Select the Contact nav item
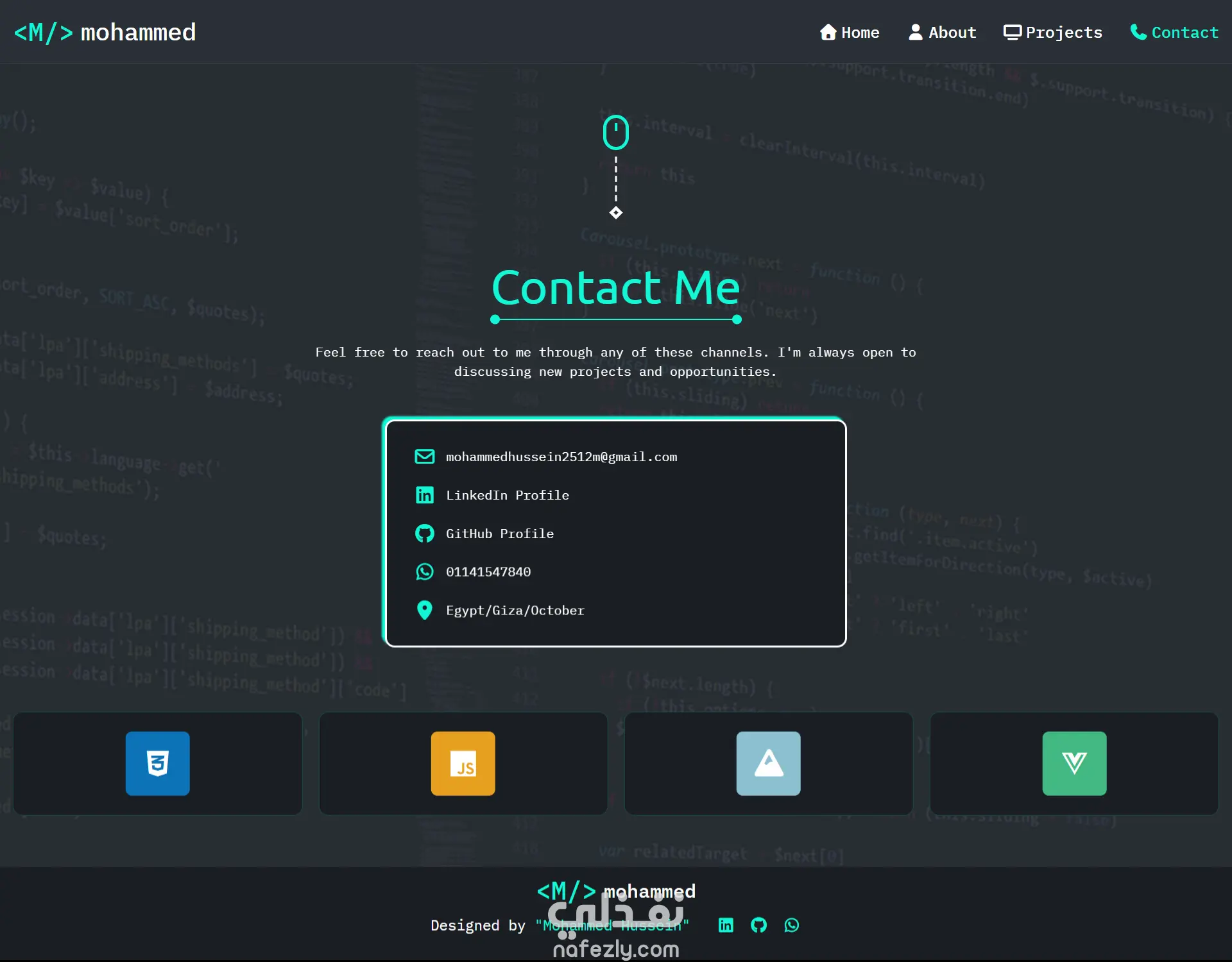Image resolution: width=1232 pixels, height=962 pixels. 1174,32
